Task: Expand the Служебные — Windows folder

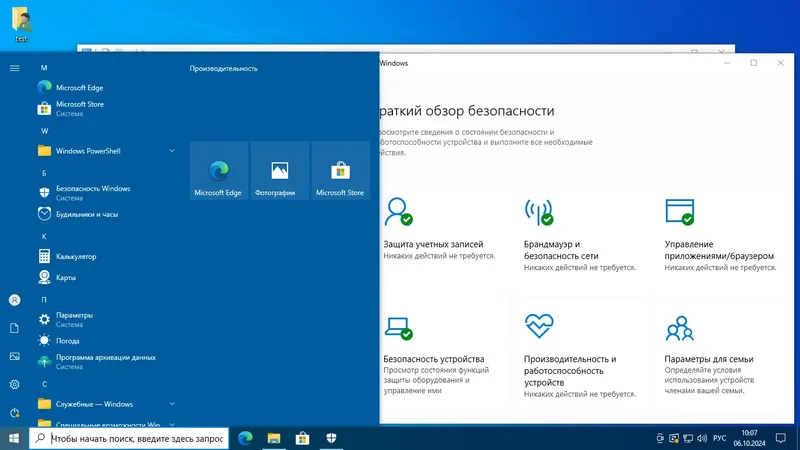Action: 106,404
